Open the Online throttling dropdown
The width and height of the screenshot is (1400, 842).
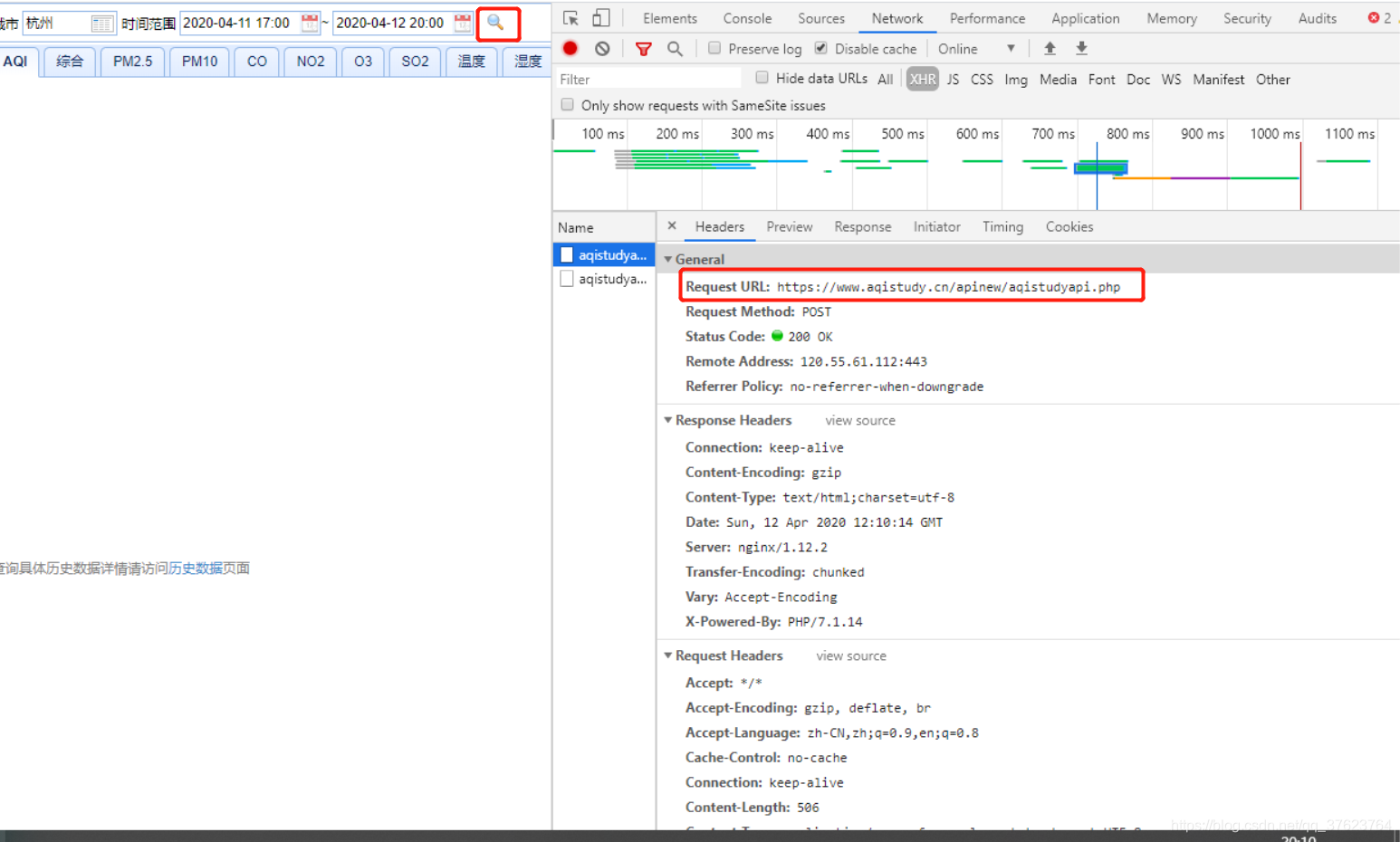point(976,49)
